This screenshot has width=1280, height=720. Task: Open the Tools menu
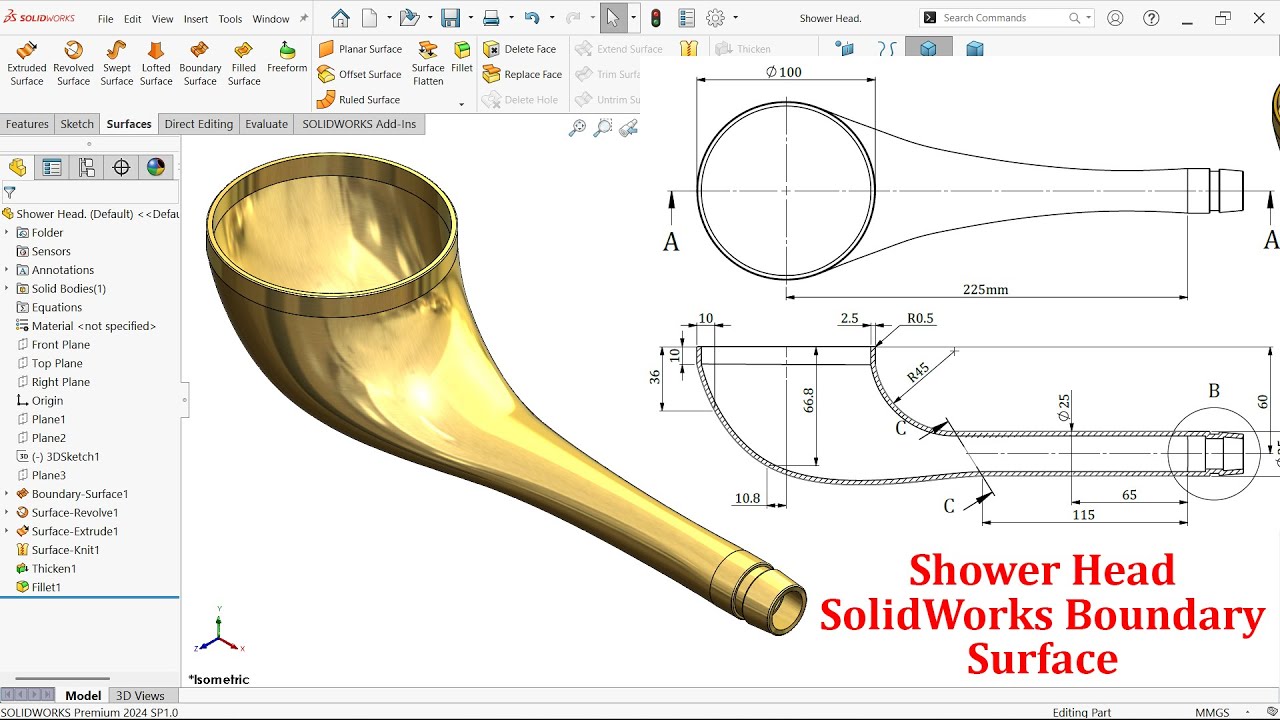(230, 19)
